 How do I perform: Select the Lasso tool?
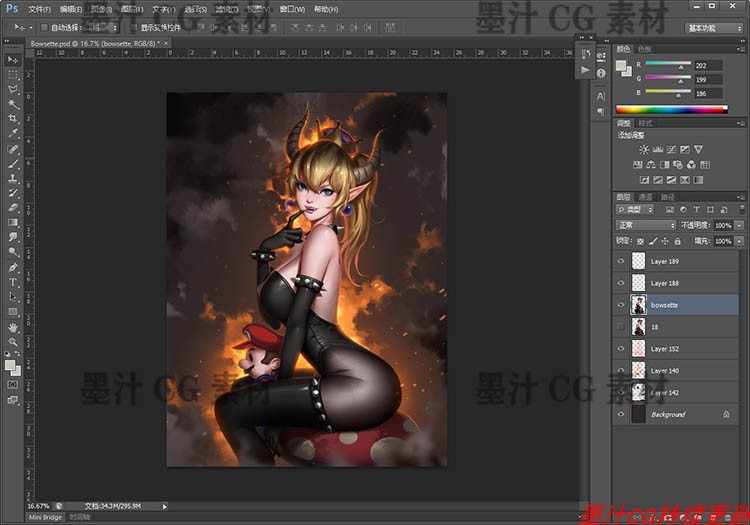(x=12, y=89)
